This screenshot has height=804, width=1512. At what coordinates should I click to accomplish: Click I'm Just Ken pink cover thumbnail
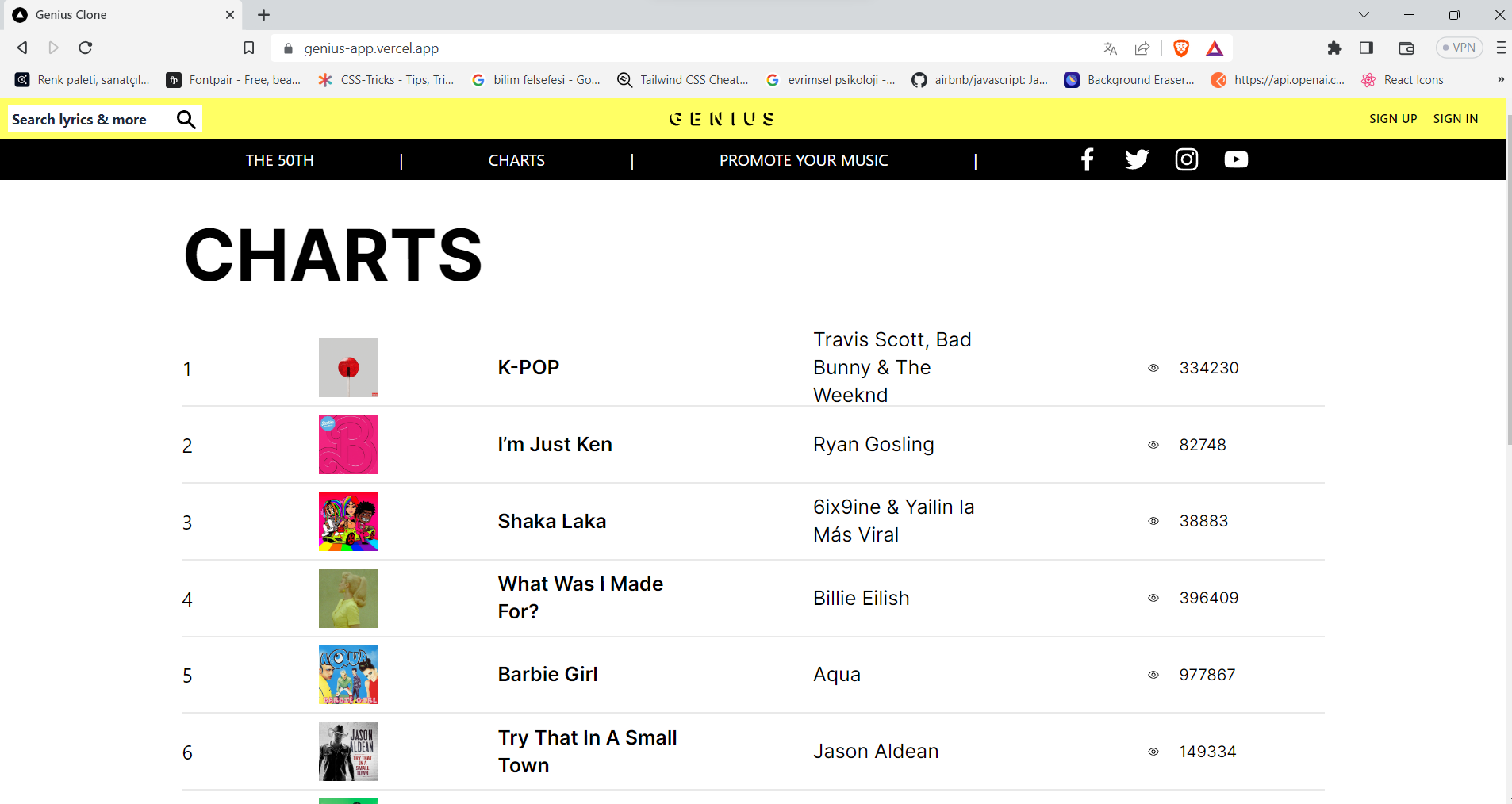[x=348, y=445]
